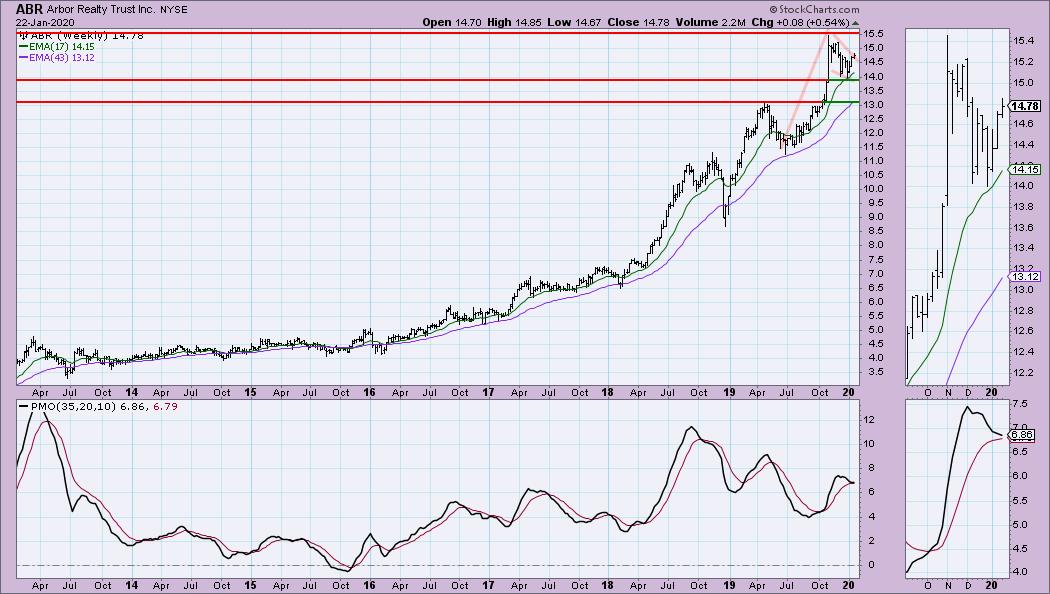Click the EMA(43) 13.12 legend entry
The width and height of the screenshot is (1050, 594).
61,58
